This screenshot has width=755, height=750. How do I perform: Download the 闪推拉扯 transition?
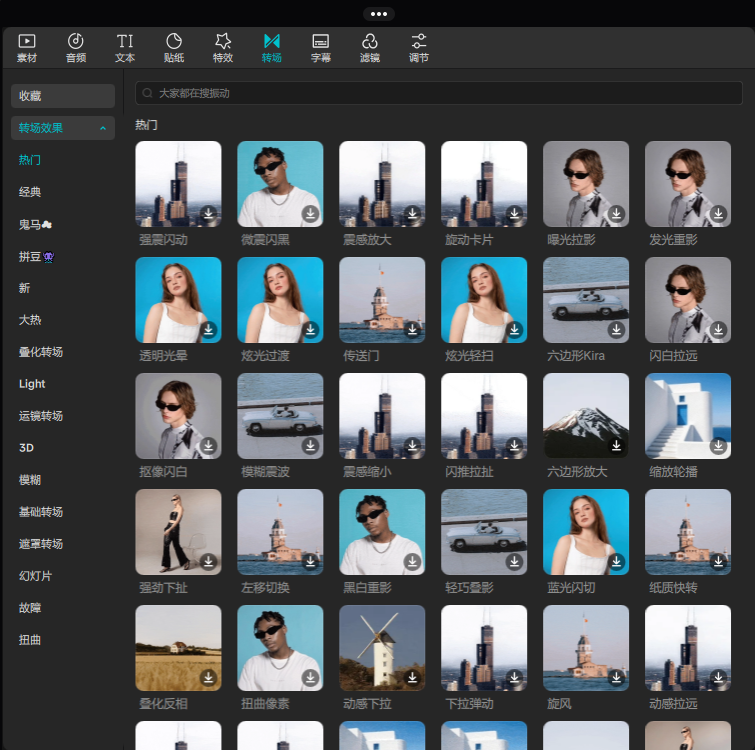pyautogui.click(x=514, y=445)
